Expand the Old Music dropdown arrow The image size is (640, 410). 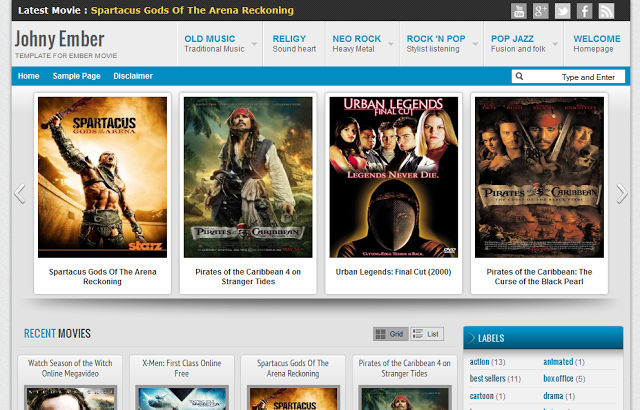[254, 44]
